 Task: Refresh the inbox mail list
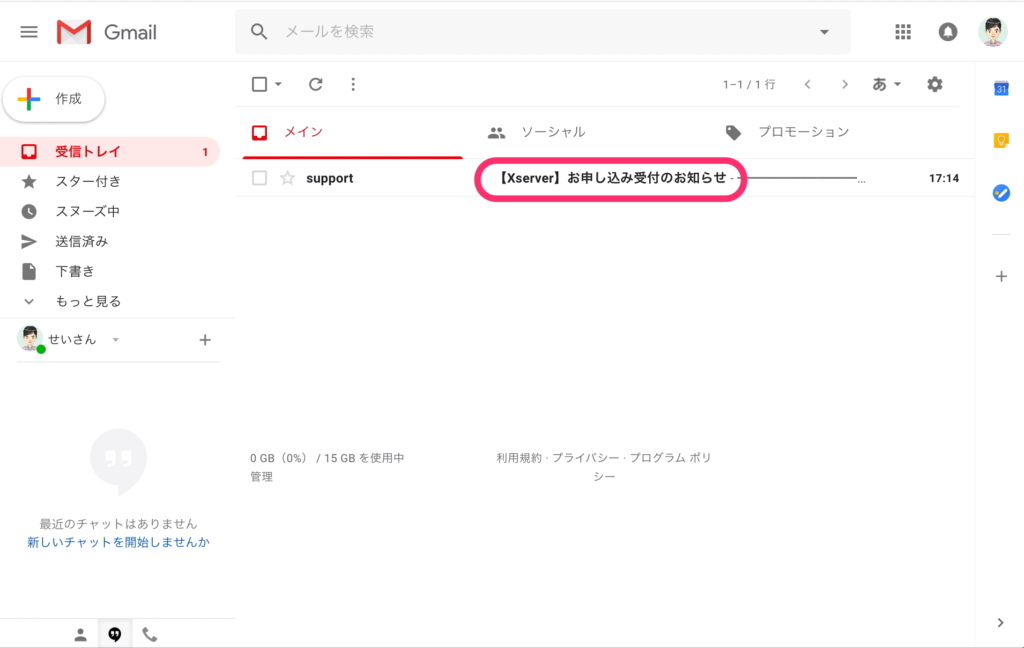(315, 84)
